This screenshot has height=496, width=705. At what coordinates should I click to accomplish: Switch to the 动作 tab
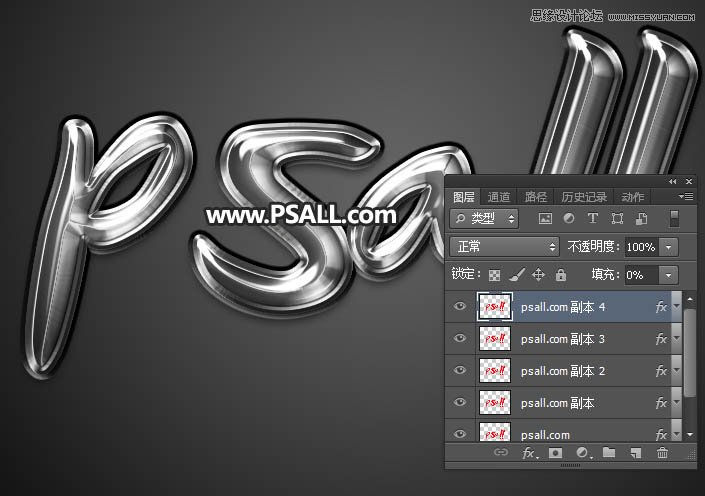[x=633, y=197]
